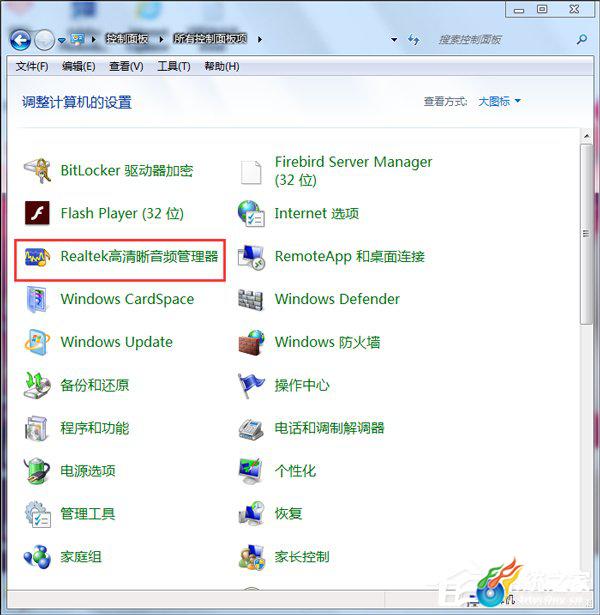Open the Firebird Server Manager icon
This screenshot has height=615, width=600.
click(251, 172)
